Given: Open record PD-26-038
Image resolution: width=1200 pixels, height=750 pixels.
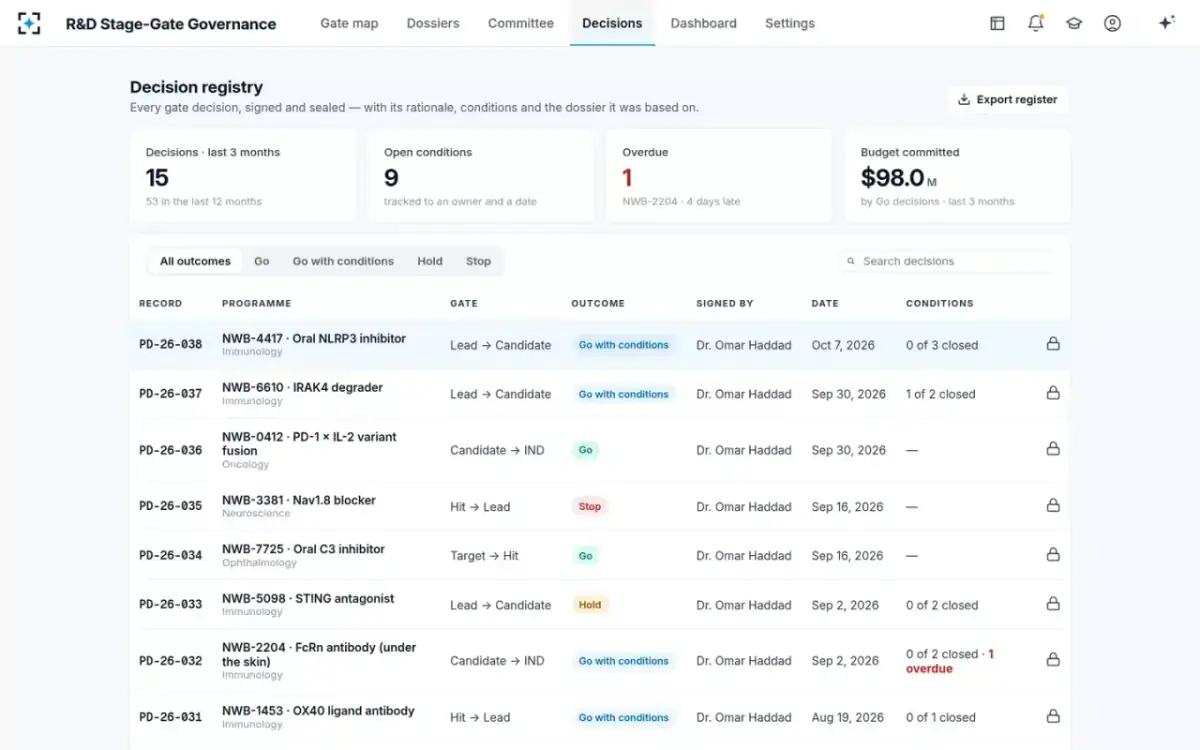Looking at the screenshot, I should (171, 345).
